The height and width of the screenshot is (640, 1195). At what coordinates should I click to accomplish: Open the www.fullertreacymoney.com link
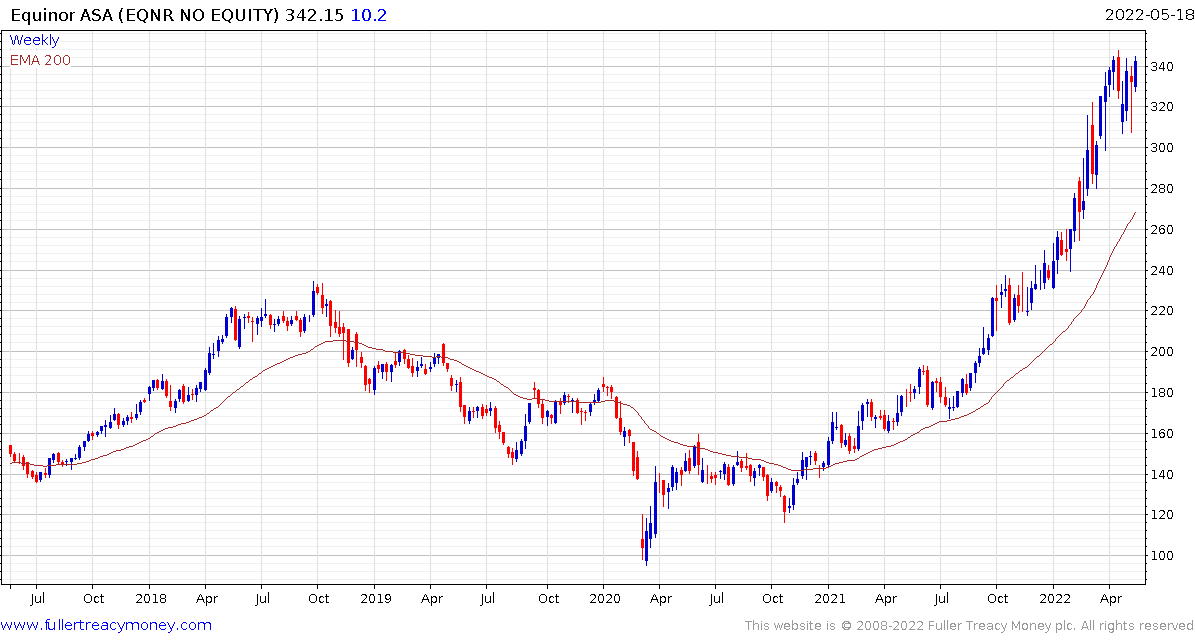(x=107, y=626)
